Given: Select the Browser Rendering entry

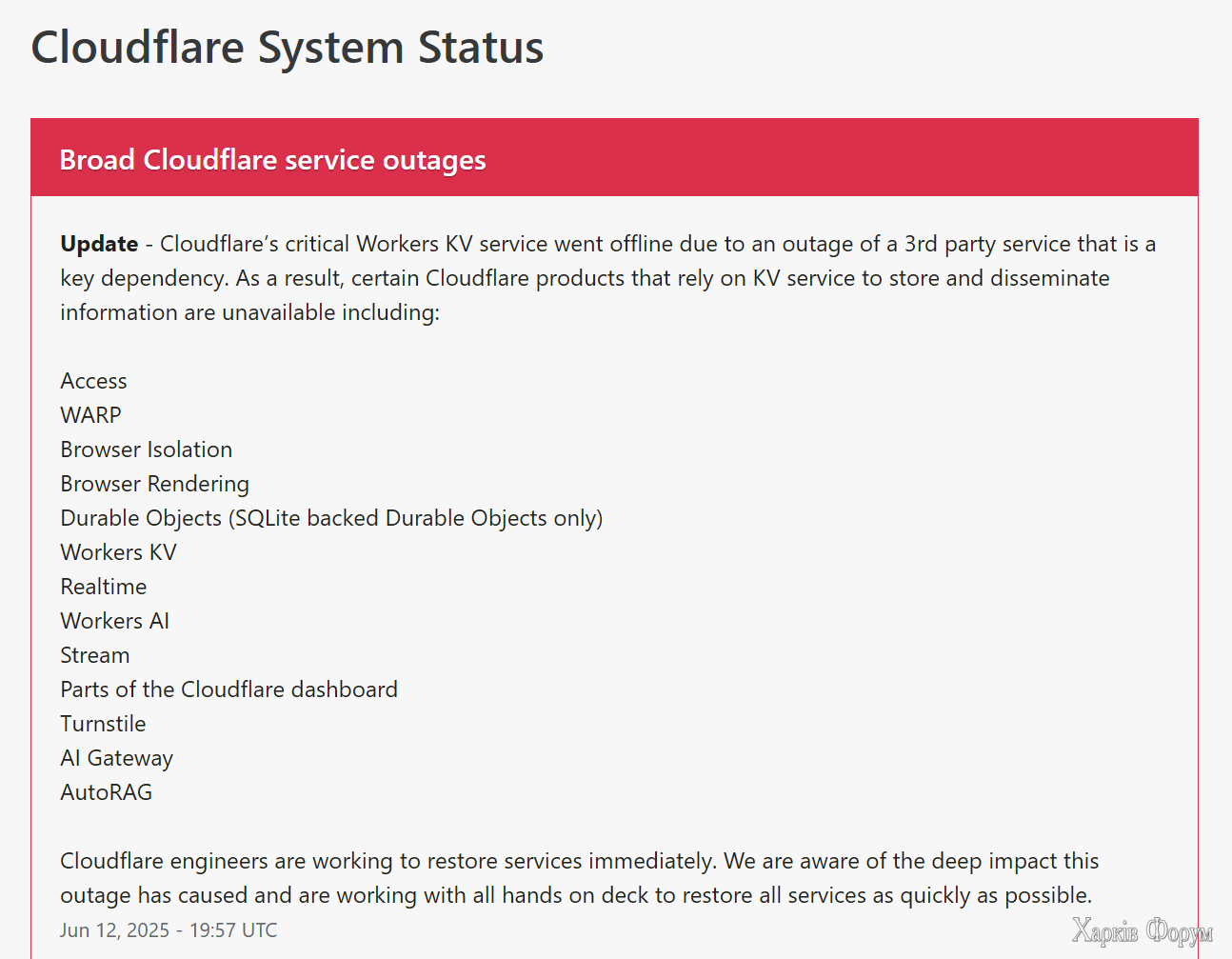Looking at the screenshot, I should coord(154,484).
